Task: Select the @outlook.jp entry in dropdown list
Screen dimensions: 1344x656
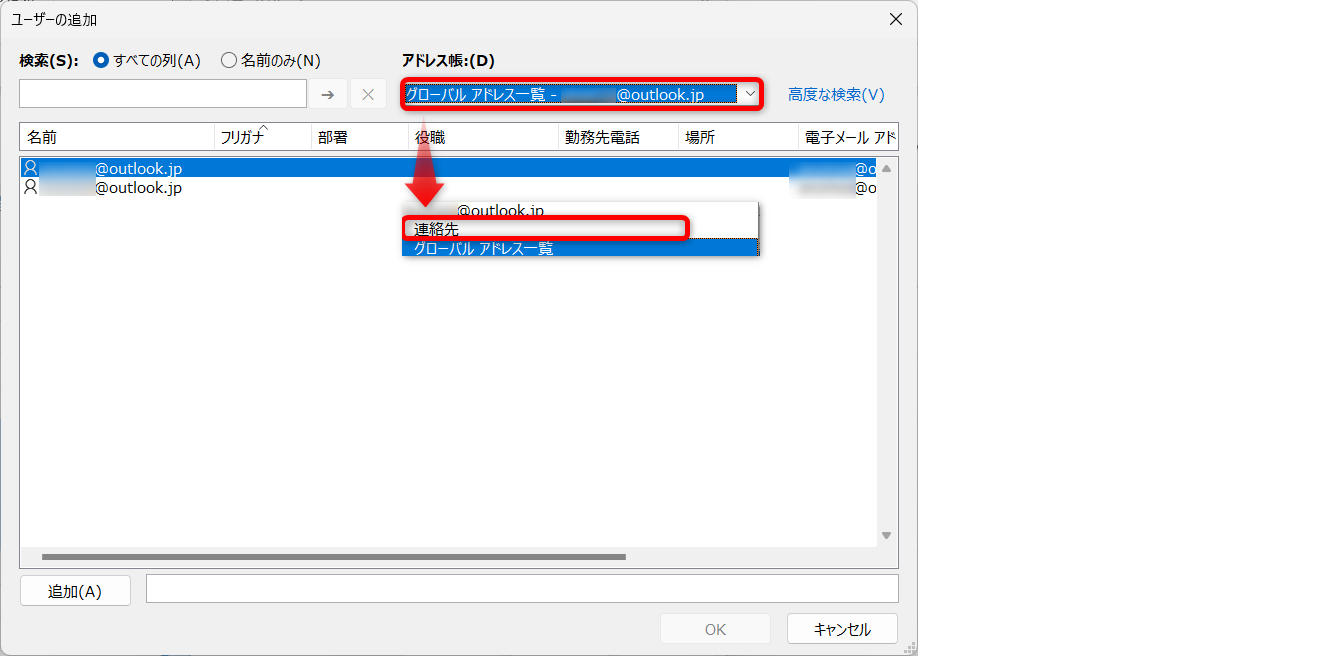Action: click(580, 210)
